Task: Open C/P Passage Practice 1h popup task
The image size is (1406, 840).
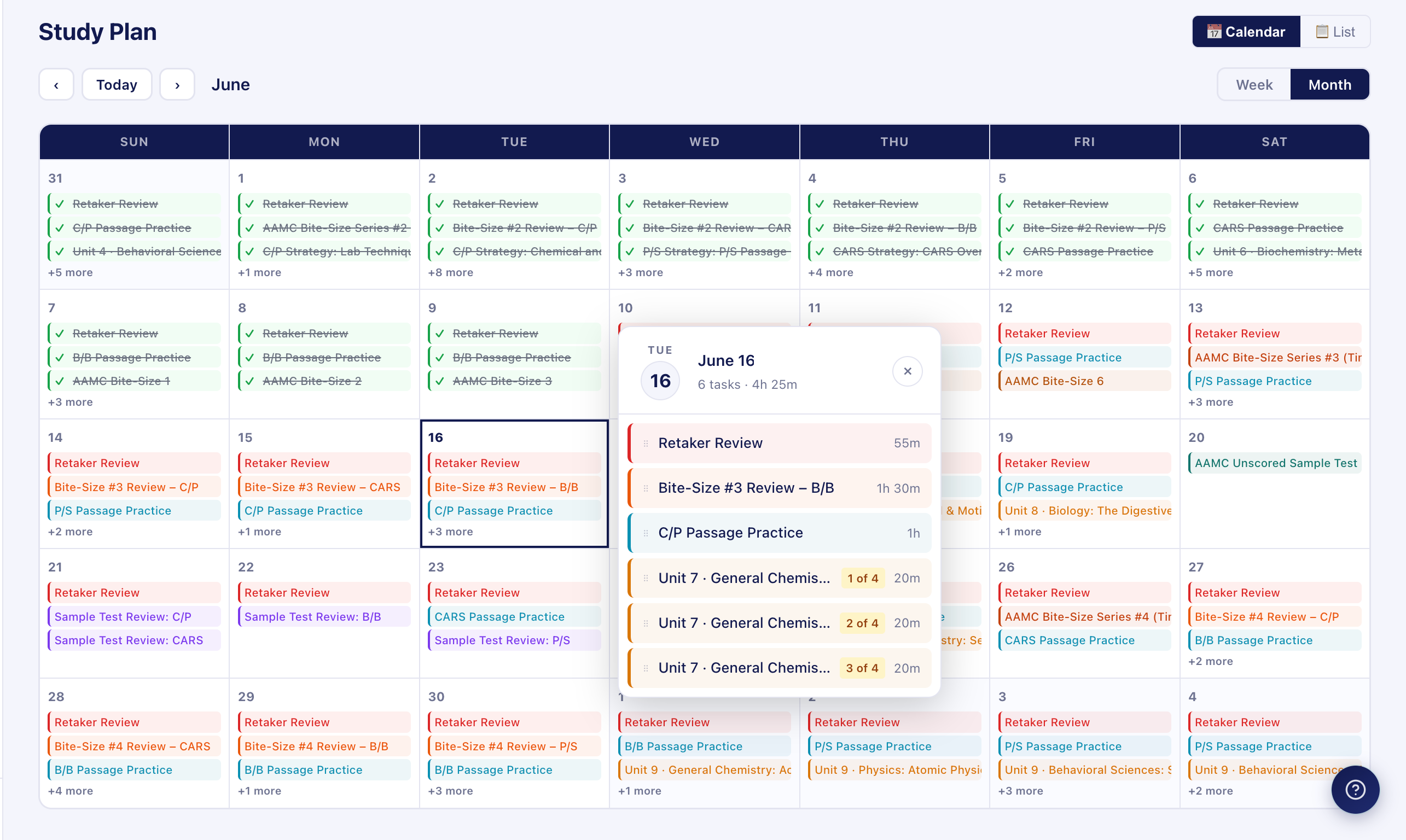Action: pos(779,533)
